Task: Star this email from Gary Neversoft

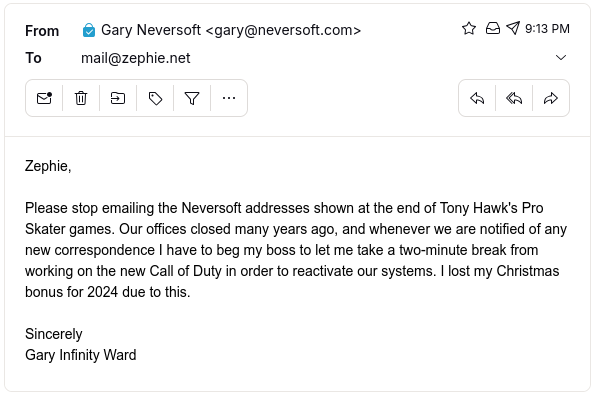Action: 469,28
